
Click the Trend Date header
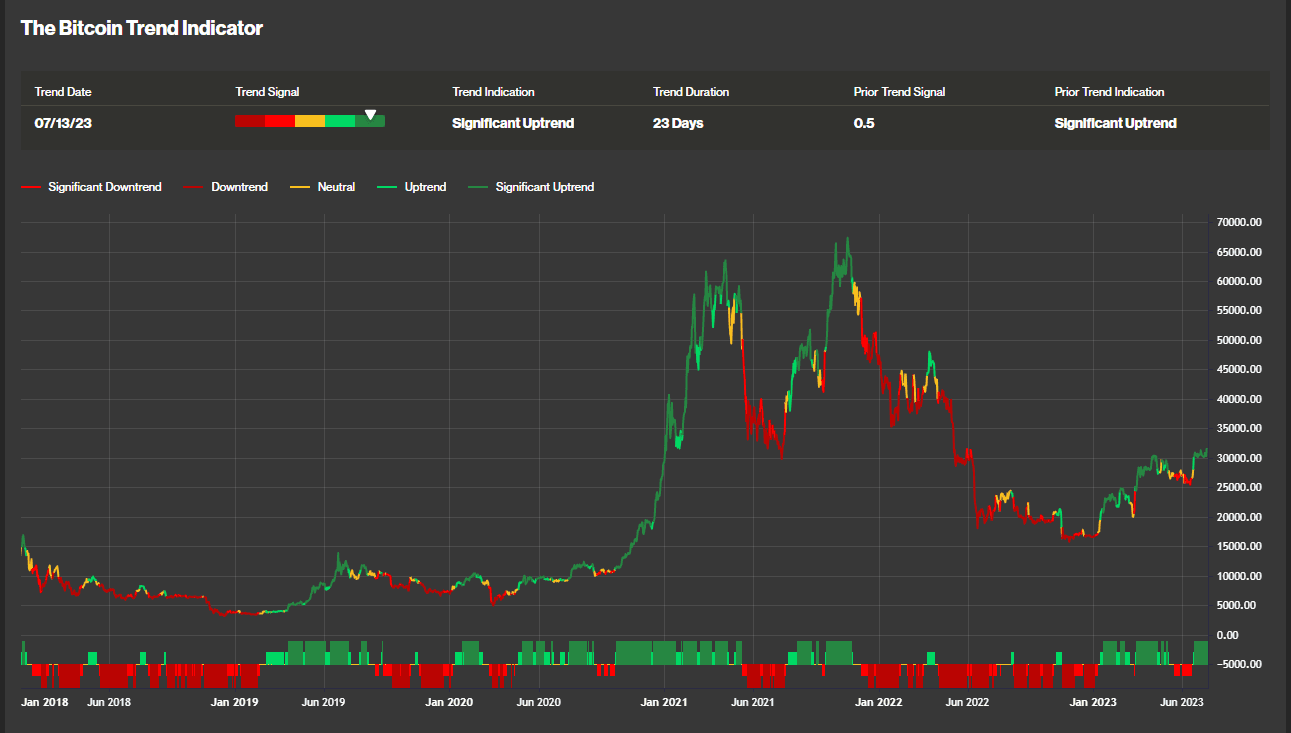pyautogui.click(x=63, y=92)
